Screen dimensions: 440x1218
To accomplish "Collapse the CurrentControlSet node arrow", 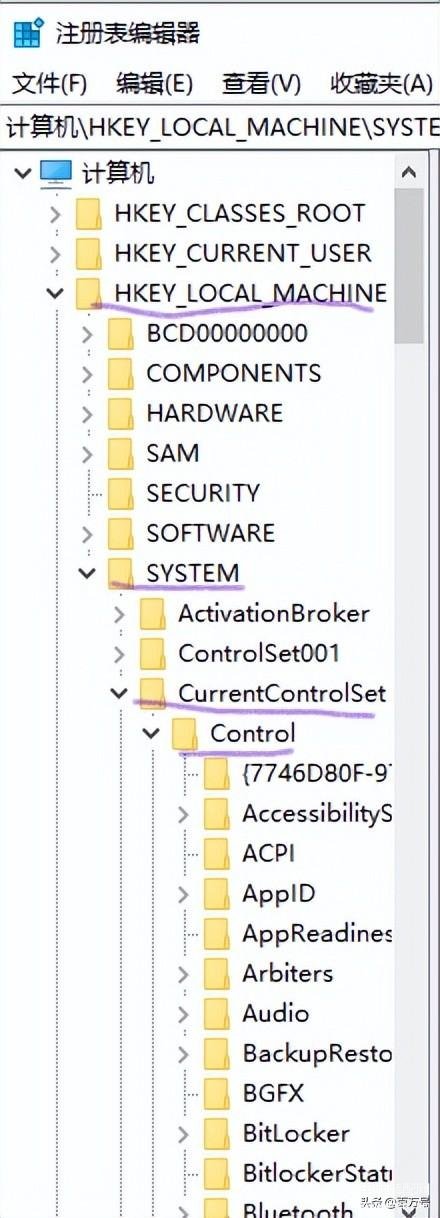I will [x=119, y=693].
